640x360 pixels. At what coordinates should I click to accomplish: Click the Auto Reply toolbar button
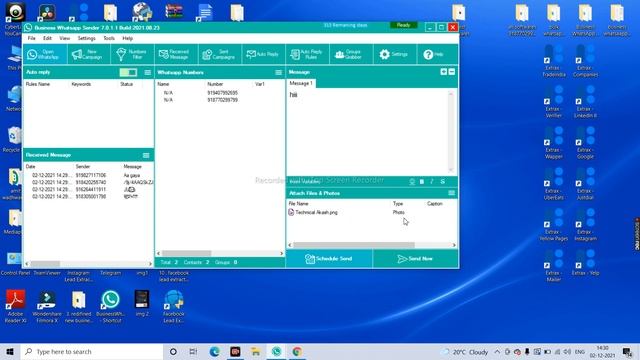click(263, 54)
